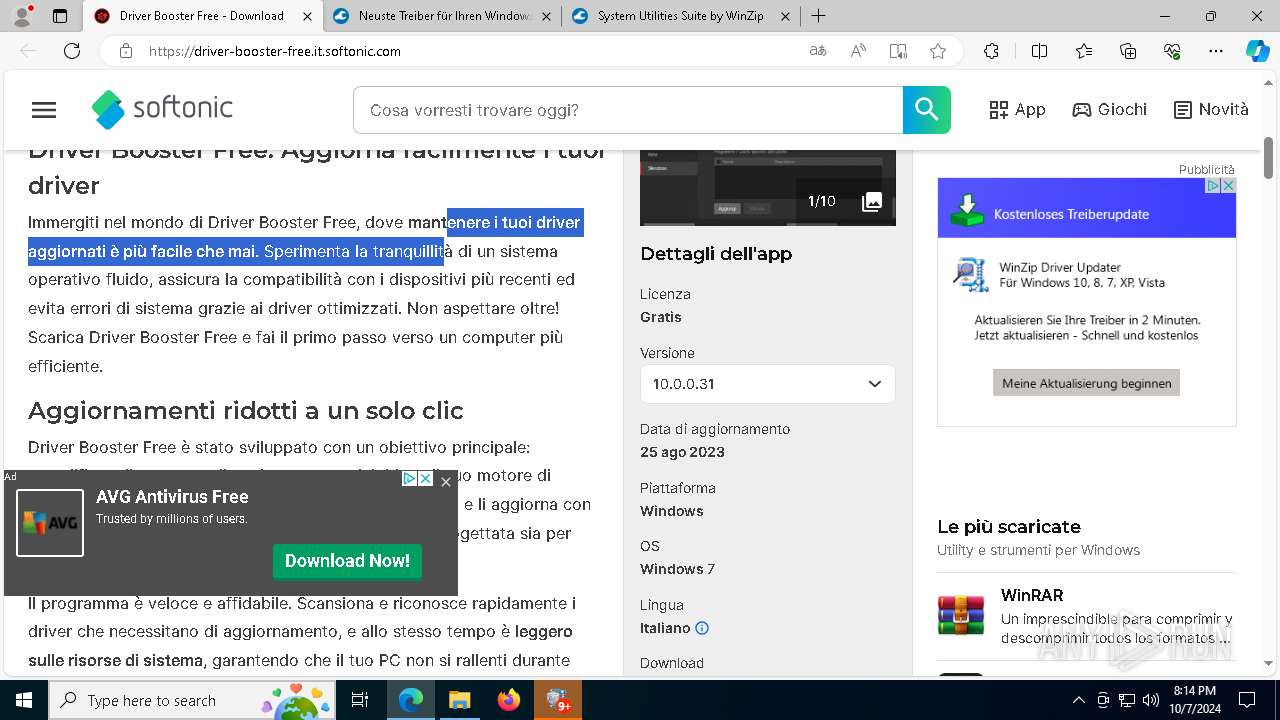The height and width of the screenshot is (720, 1280).
Task: Click 'Meine Aktualisierung beginnen' ad button
Action: [x=1086, y=383]
